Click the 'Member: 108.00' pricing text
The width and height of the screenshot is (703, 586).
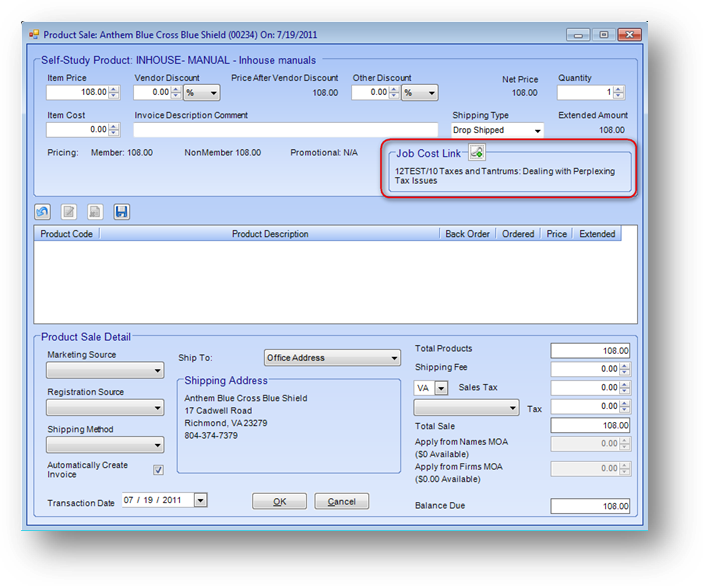122,152
